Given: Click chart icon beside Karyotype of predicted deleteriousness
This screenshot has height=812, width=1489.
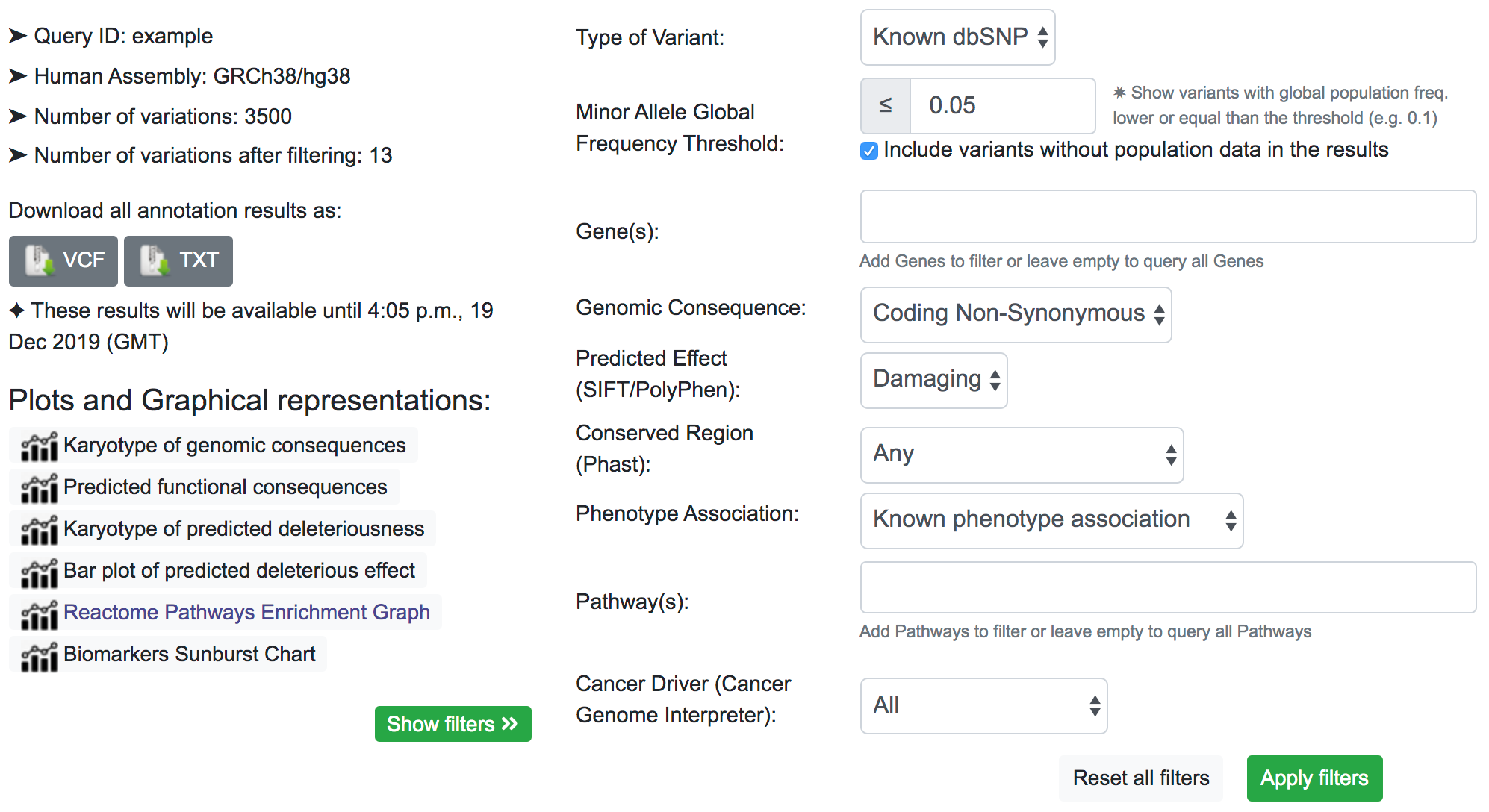Looking at the screenshot, I should tap(40, 530).
